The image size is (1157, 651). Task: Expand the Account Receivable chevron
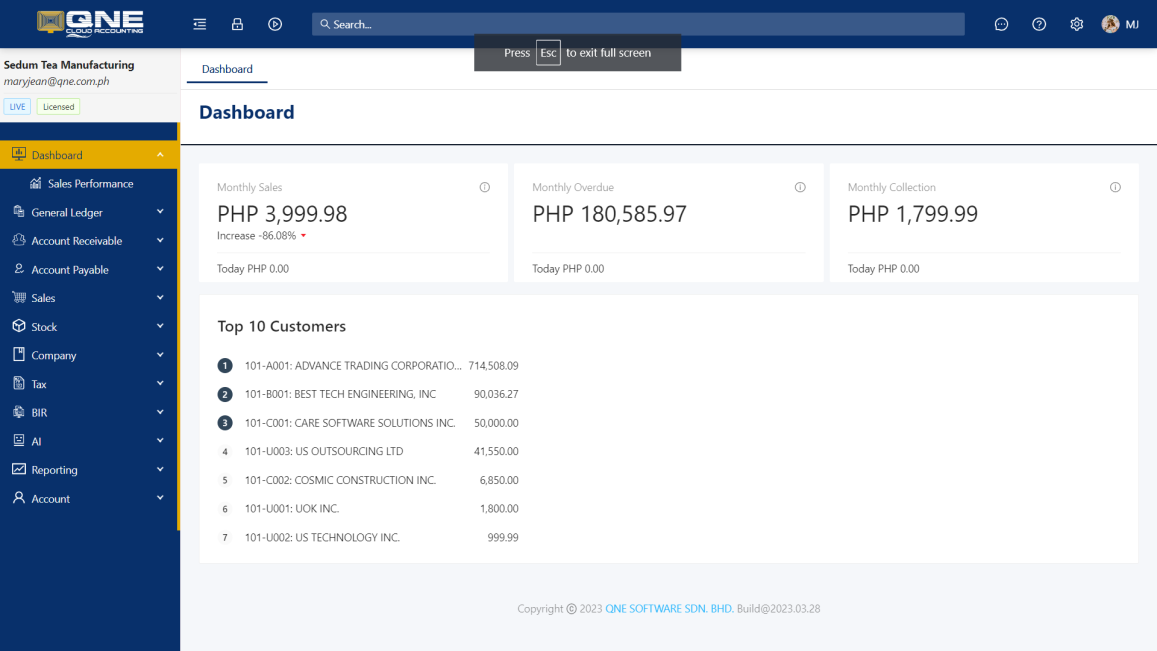160,241
